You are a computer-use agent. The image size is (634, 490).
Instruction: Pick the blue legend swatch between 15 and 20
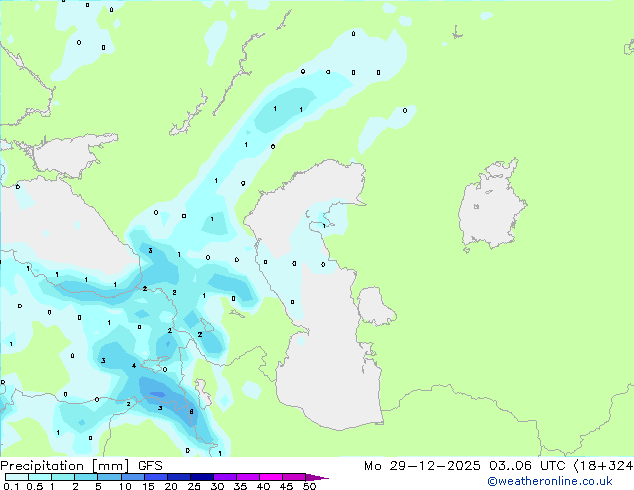(156, 477)
